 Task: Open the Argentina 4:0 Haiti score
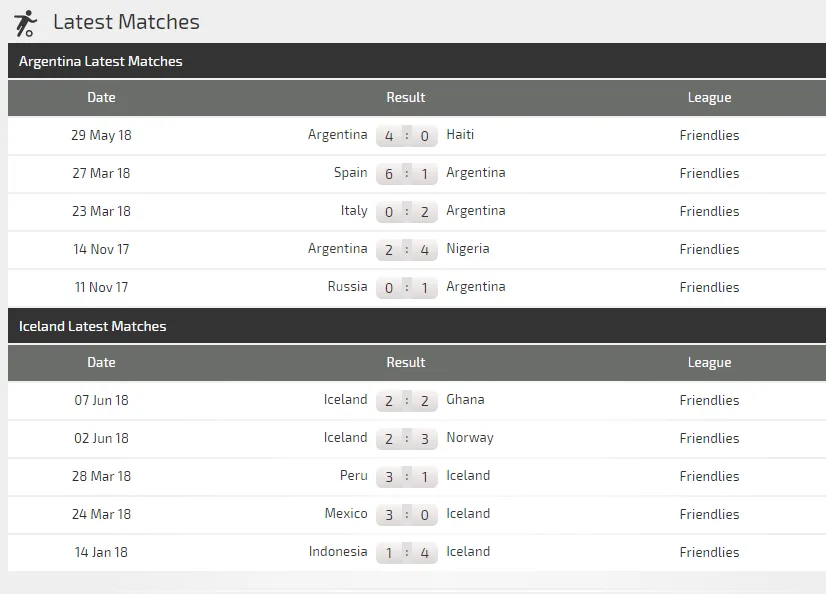click(x=406, y=136)
